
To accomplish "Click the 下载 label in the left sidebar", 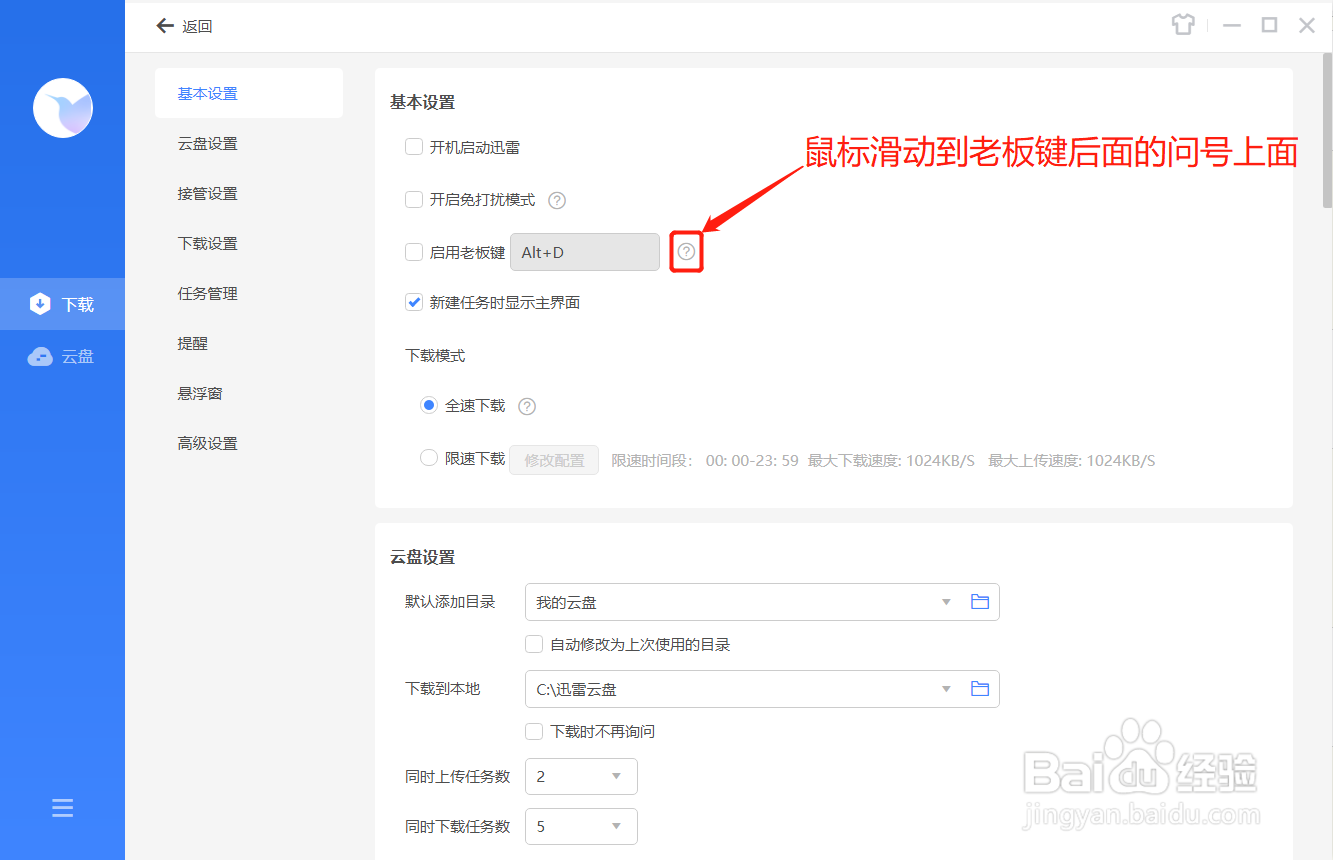I will [78, 304].
